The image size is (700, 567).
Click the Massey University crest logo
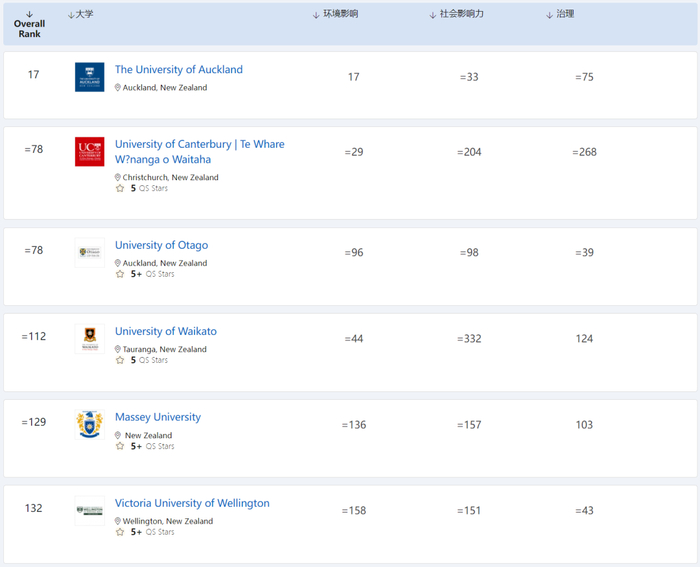[x=89, y=424]
